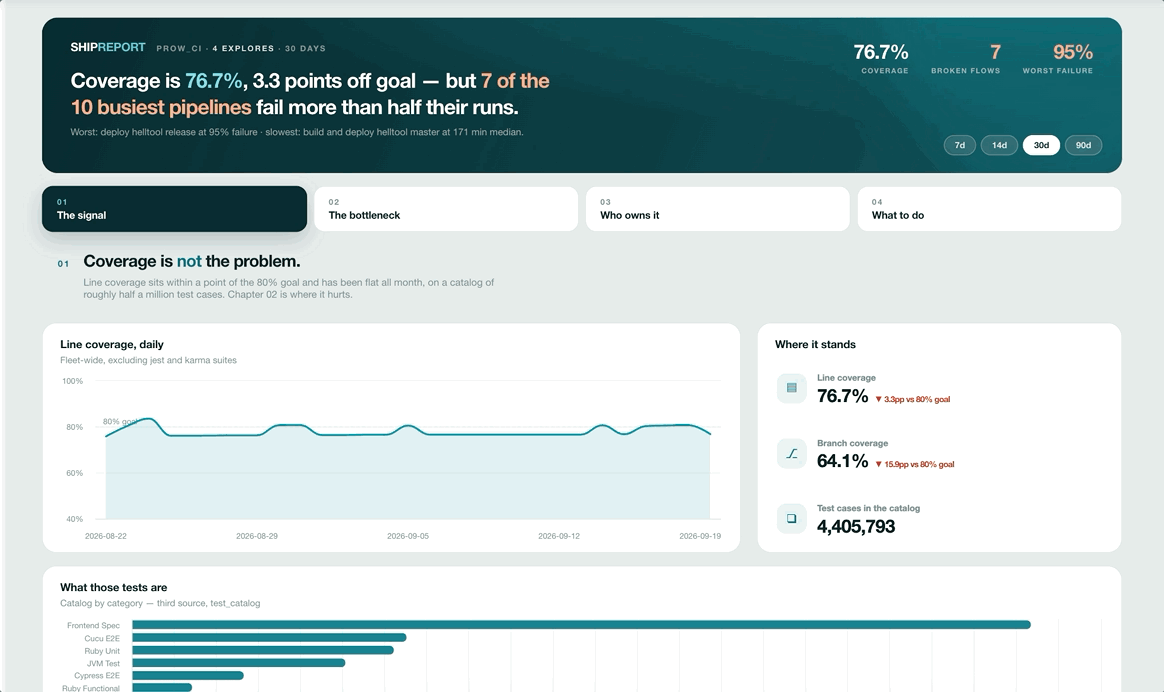Image resolution: width=1164 pixels, height=692 pixels.
Task: Click the 2026-09-05 axis date
Action: [x=408, y=536]
